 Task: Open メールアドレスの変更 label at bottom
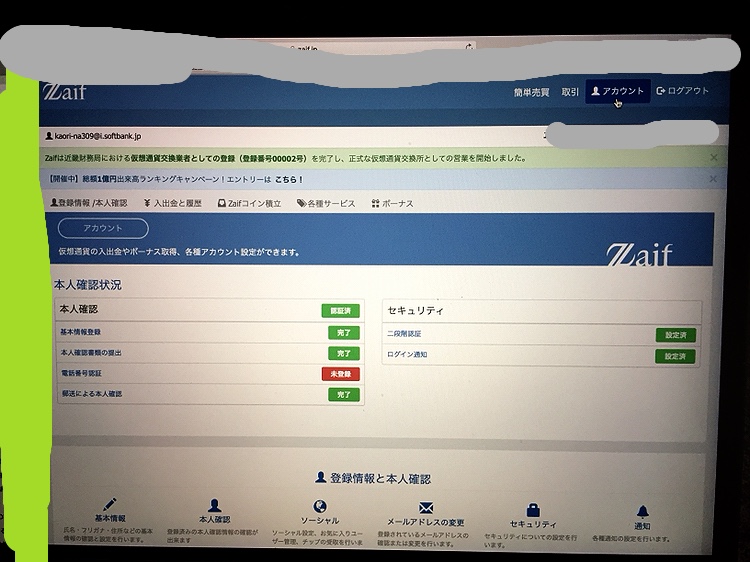[426, 522]
